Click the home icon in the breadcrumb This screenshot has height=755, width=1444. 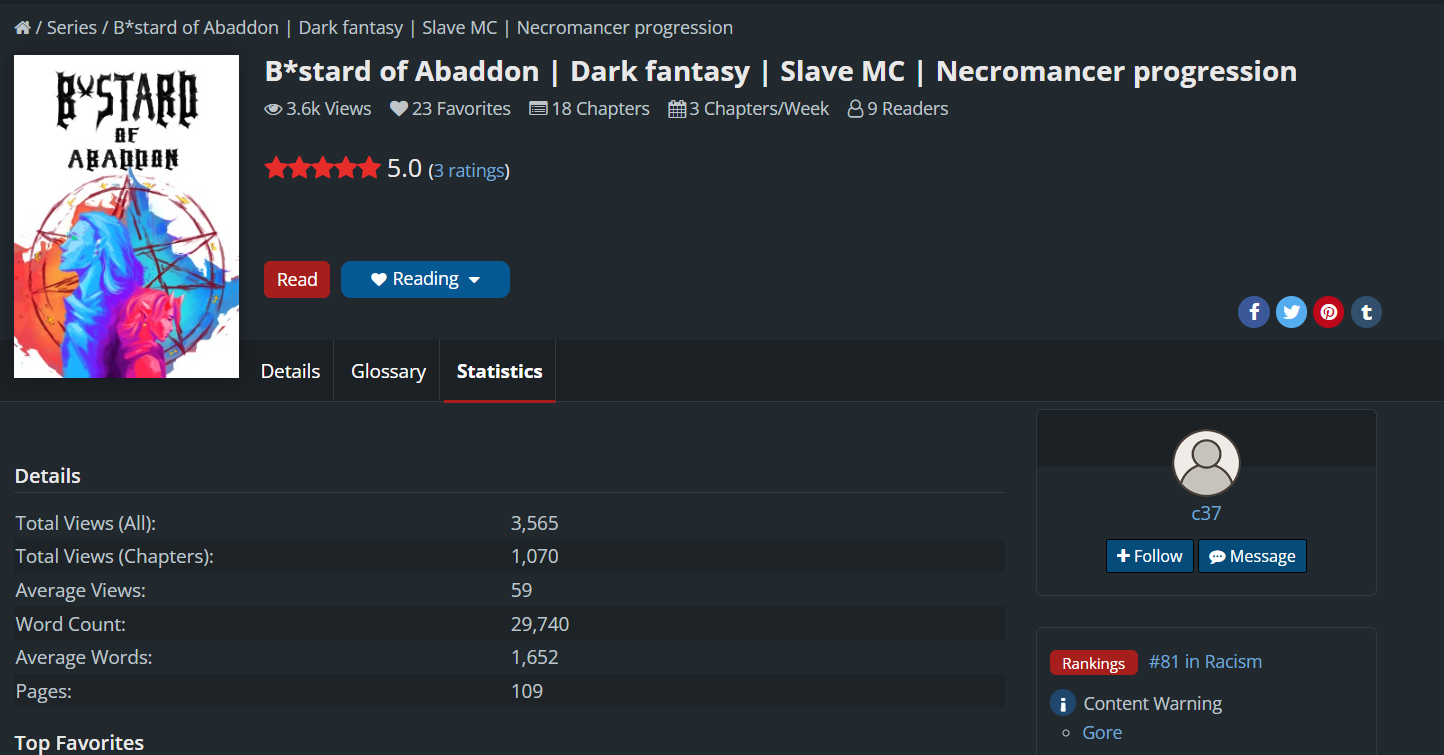22,28
